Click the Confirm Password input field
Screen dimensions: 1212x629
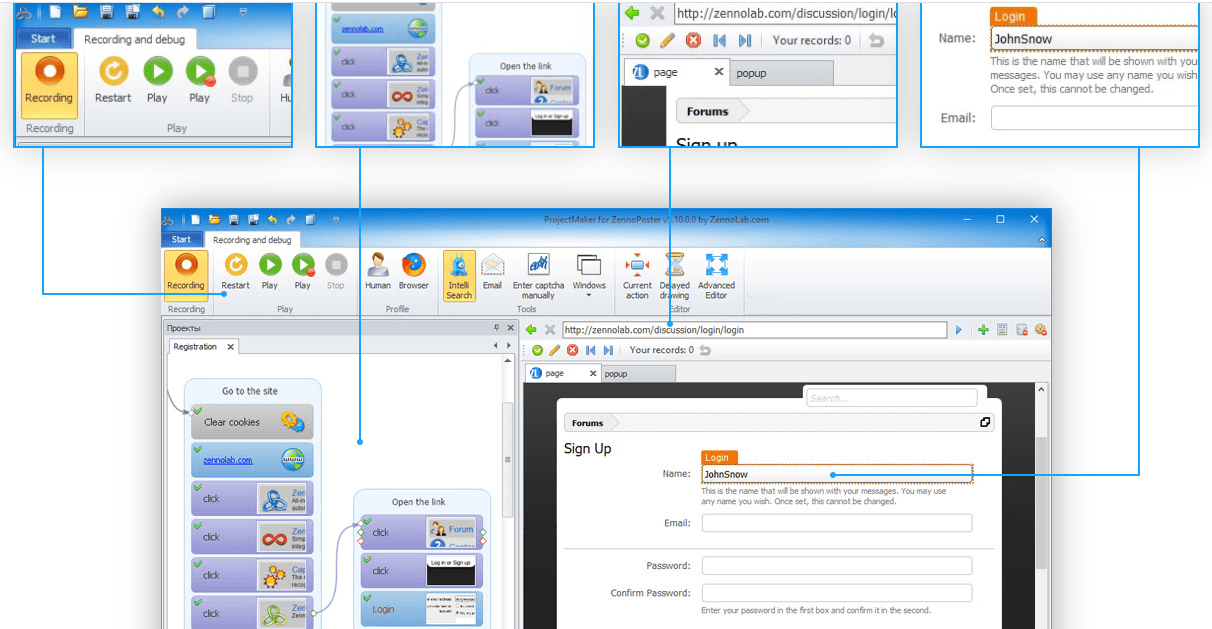tap(837, 593)
